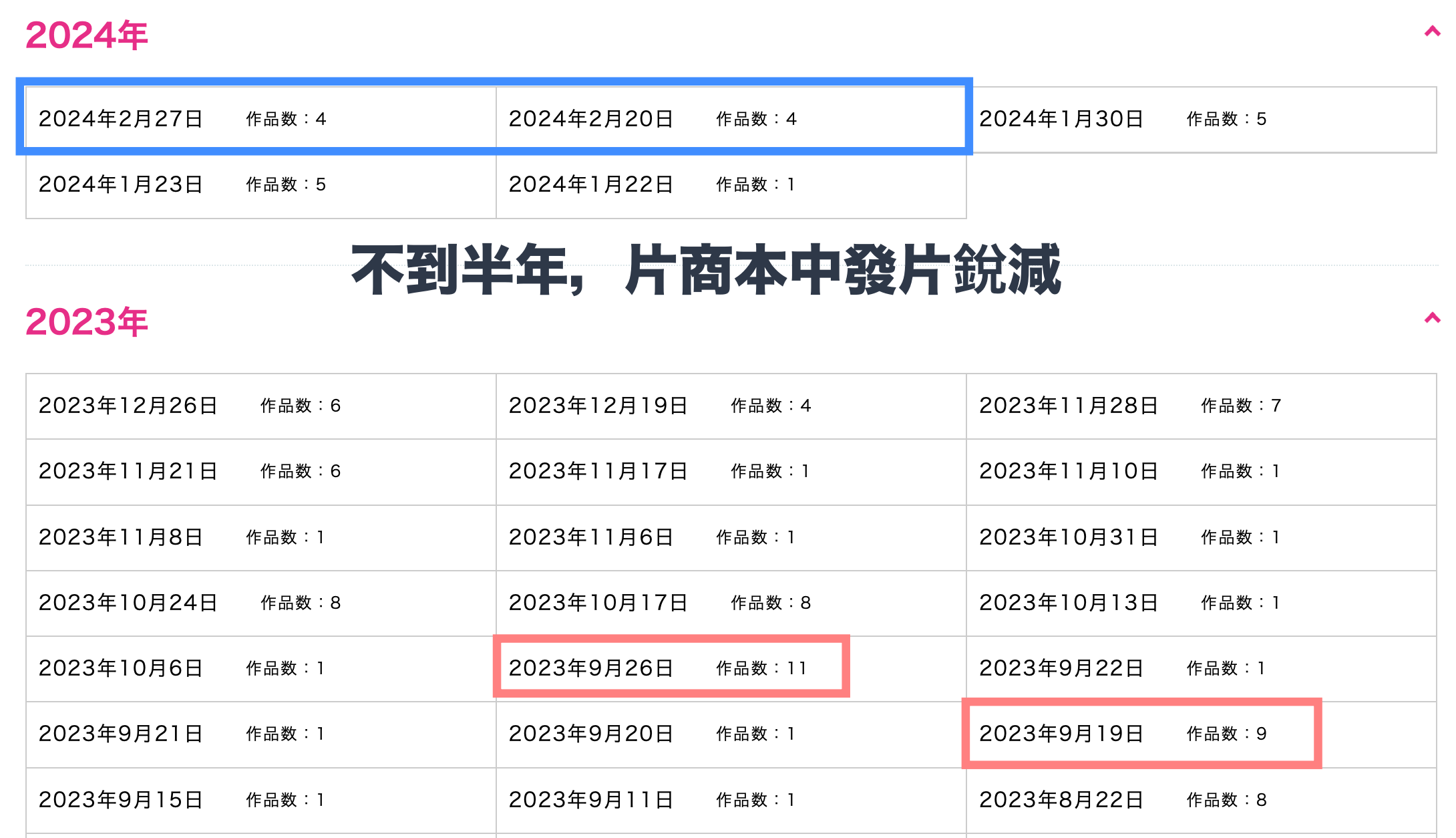Open the 2023年12月19日 release list
The image size is (1456, 838).
pyautogui.click(x=598, y=406)
